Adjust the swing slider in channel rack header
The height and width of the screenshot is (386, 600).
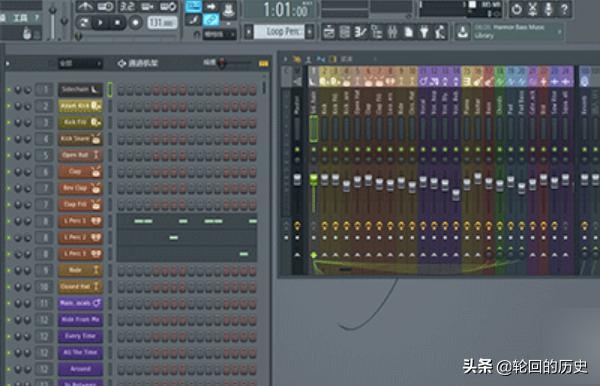tap(236, 63)
